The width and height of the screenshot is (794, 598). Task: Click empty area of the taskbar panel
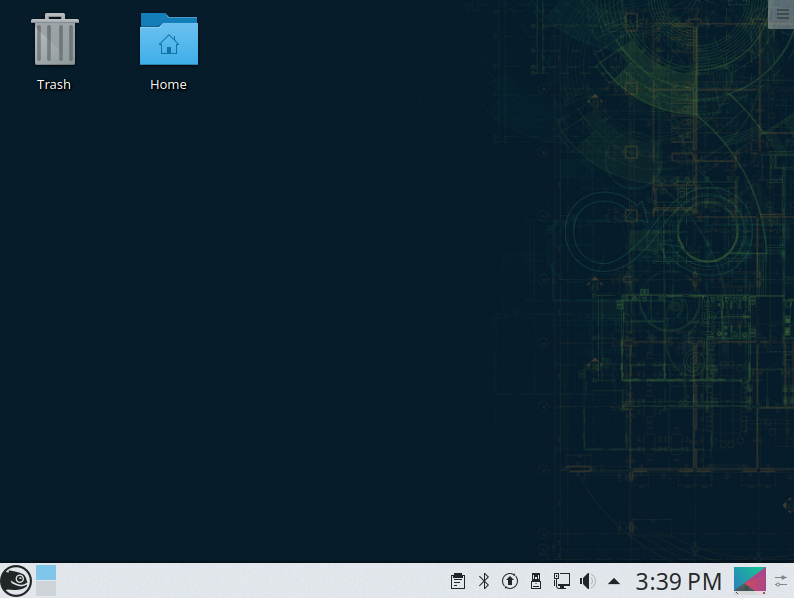point(250,581)
